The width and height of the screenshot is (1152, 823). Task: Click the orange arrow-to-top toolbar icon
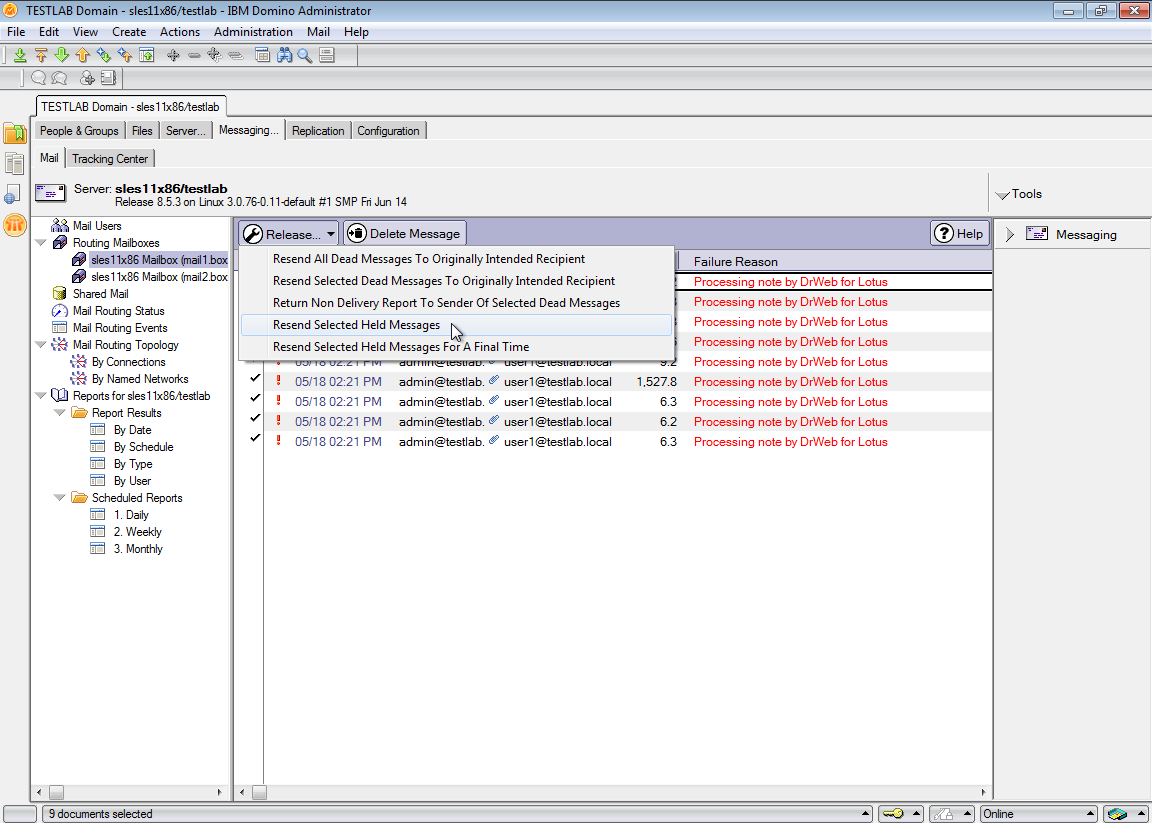41,55
